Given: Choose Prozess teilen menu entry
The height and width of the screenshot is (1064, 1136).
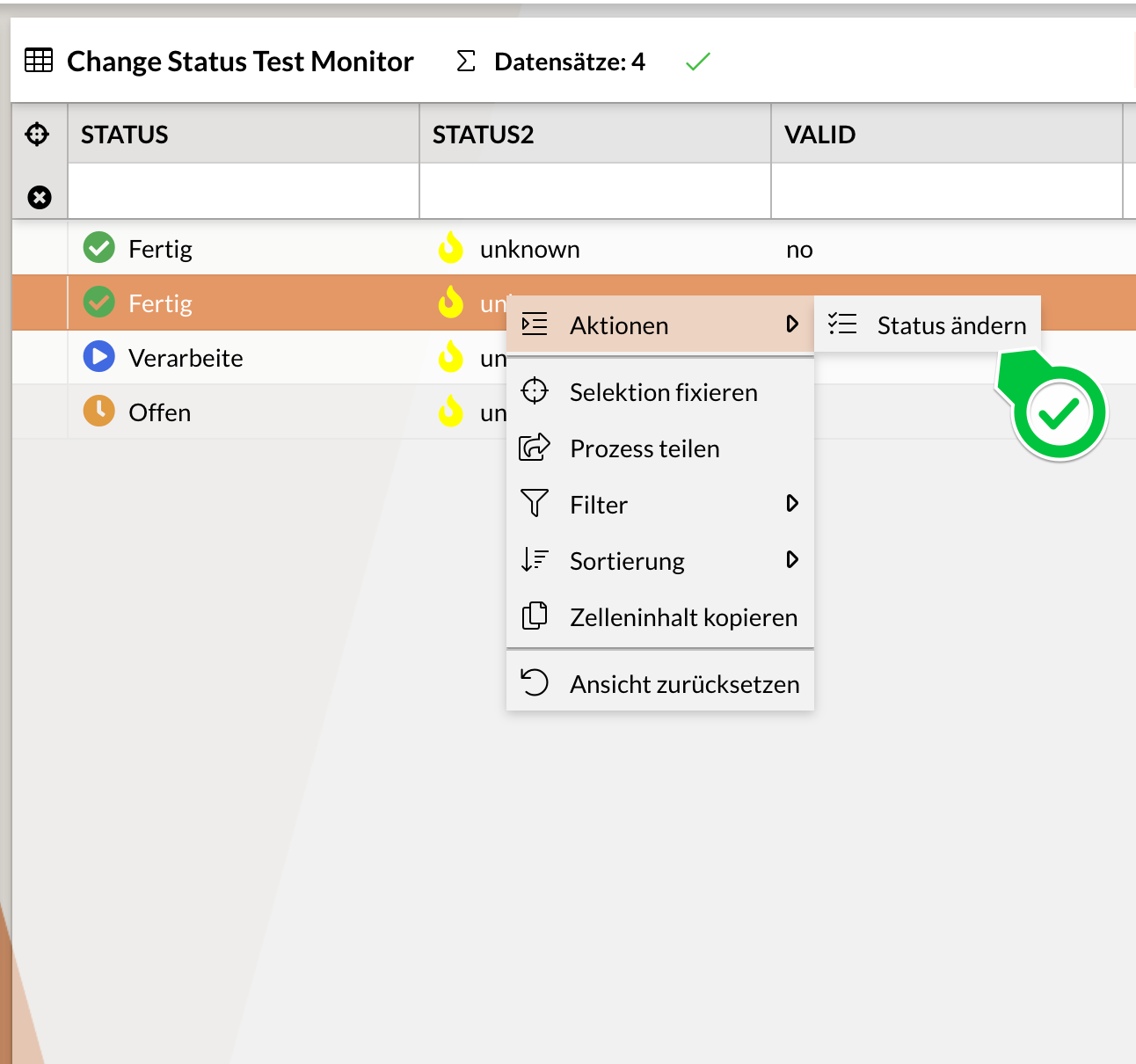Looking at the screenshot, I should tap(644, 448).
